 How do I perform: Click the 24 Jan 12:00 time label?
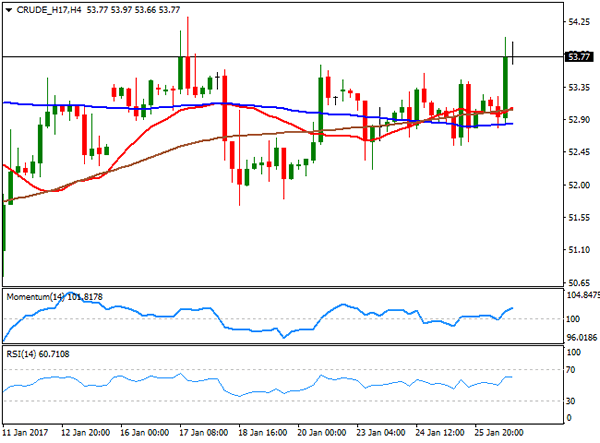pos(440,433)
